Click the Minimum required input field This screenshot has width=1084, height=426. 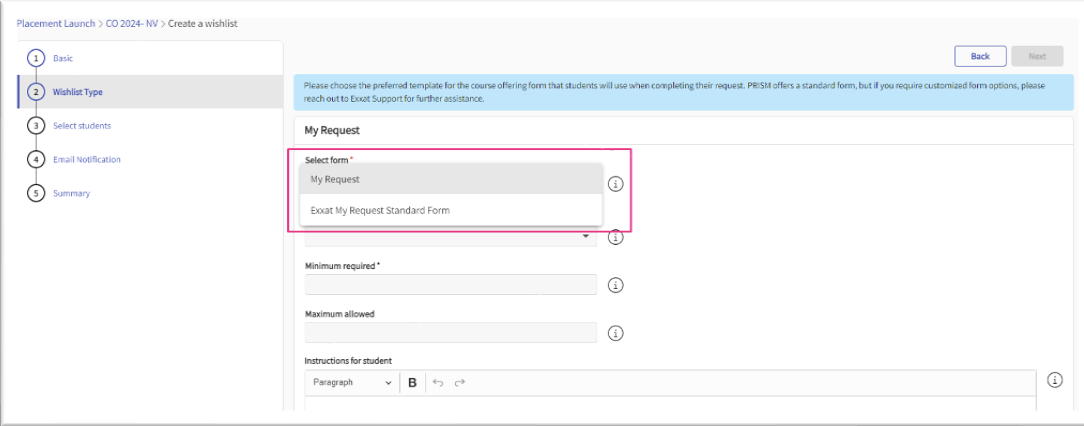[450, 285]
